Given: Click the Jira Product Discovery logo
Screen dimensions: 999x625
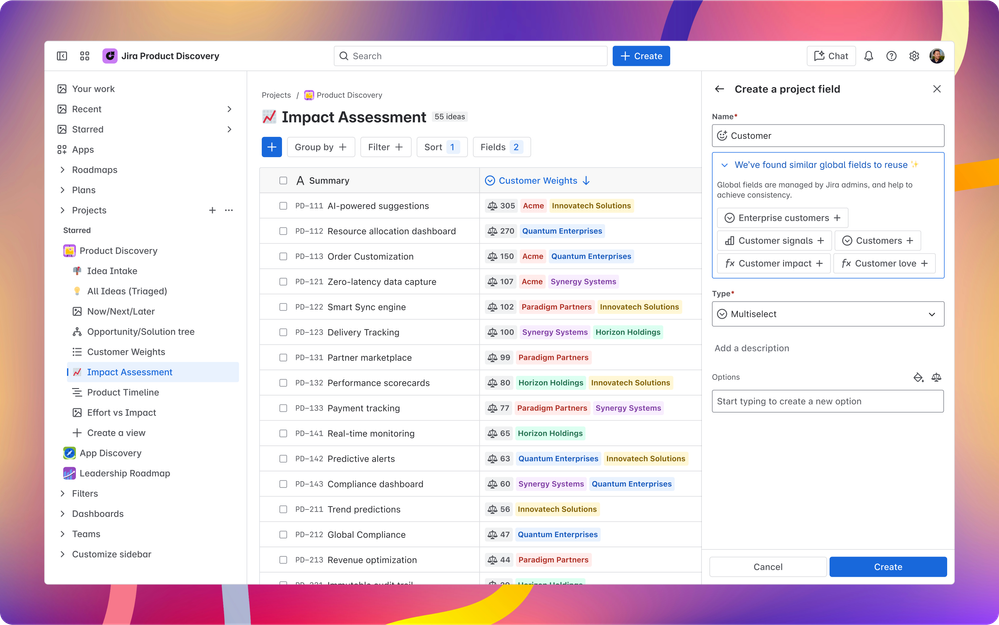Looking at the screenshot, I should (110, 56).
